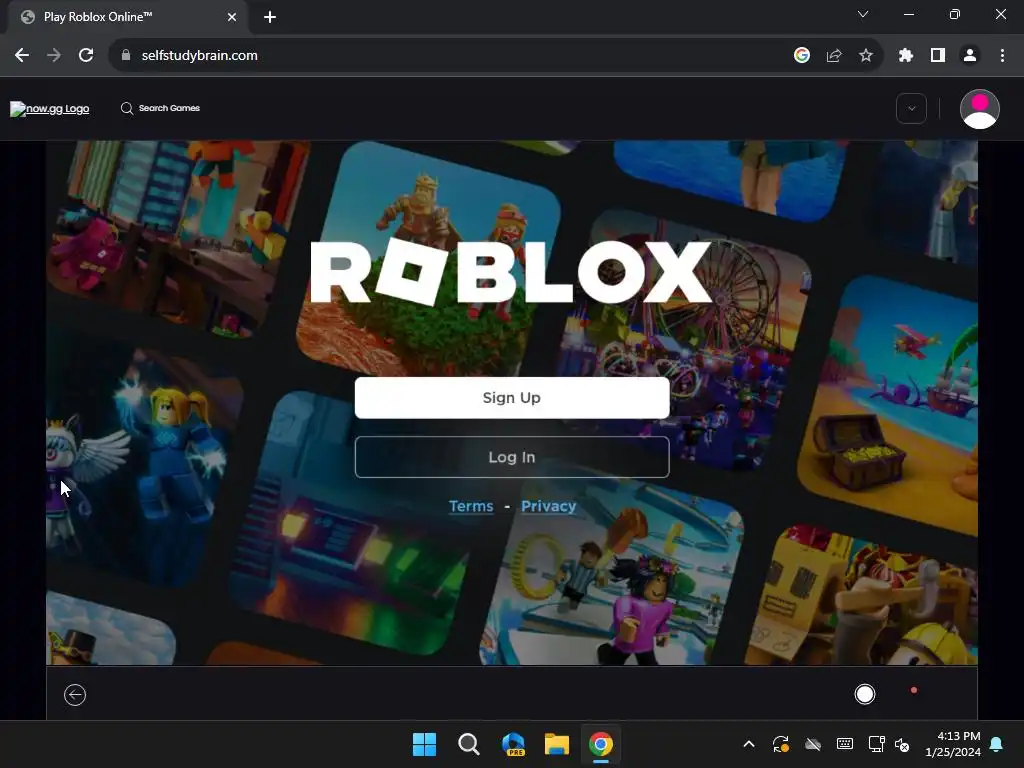This screenshot has height=768, width=1024.
Task: Click the white circle home button
Action: click(x=865, y=694)
